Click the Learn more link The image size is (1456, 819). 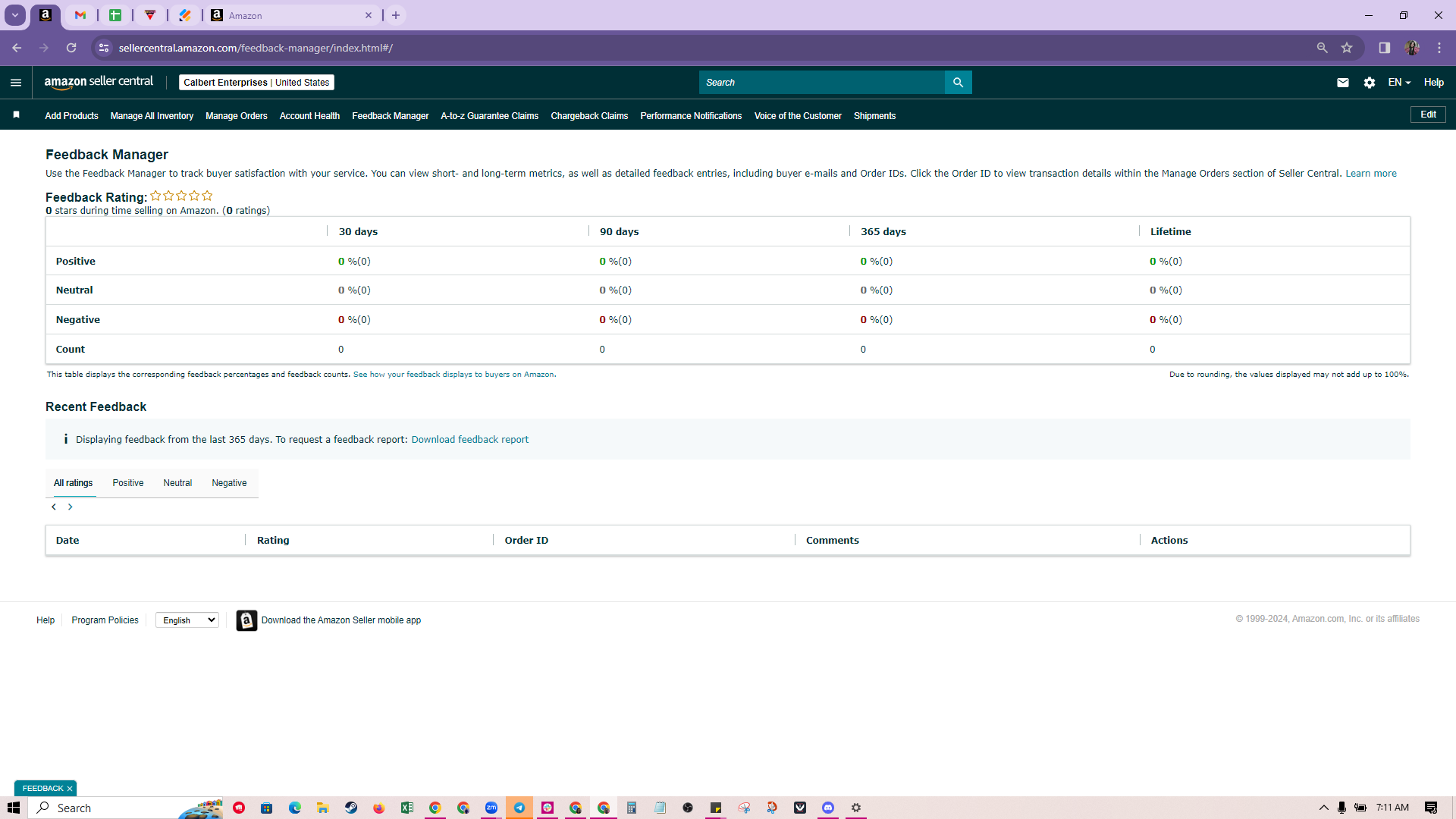pyautogui.click(x=1371, y=174)
